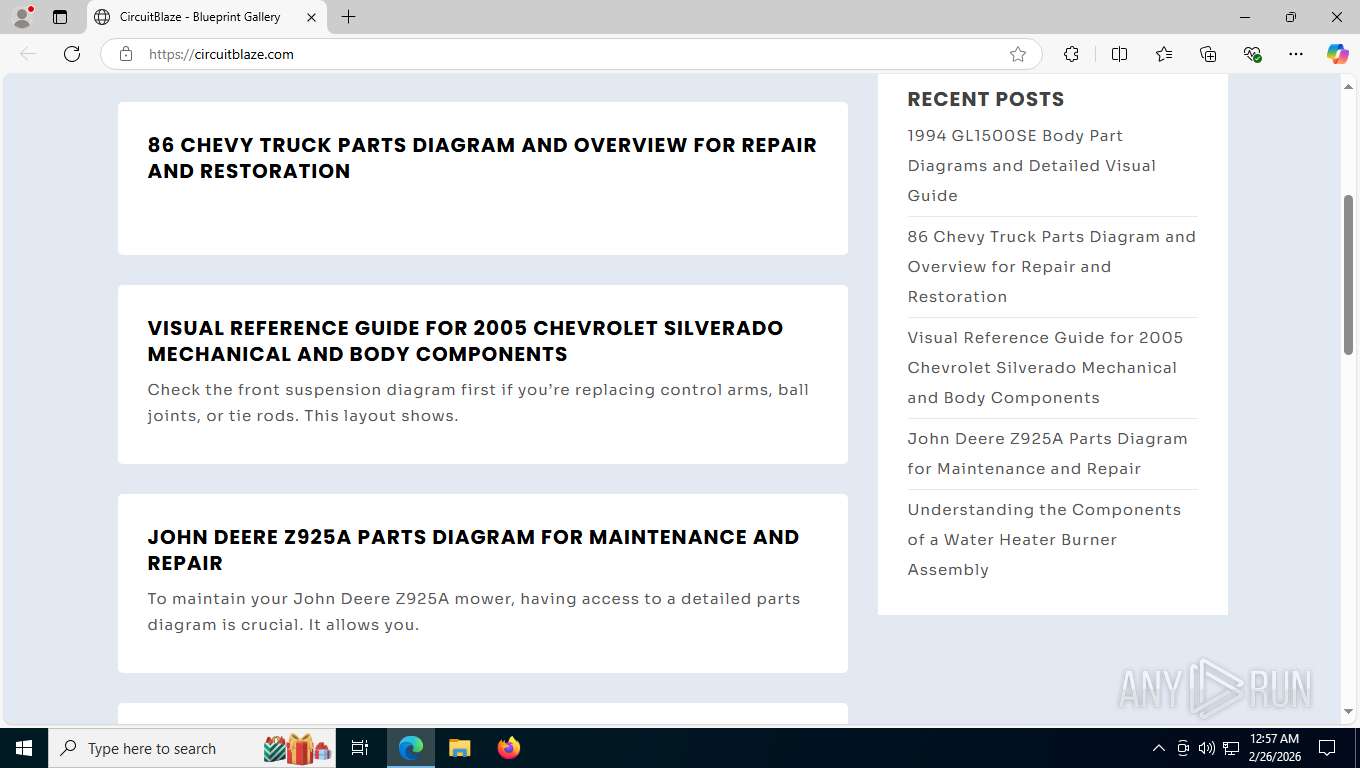Open Settings and more ellipsis menu

[1296, 54]
